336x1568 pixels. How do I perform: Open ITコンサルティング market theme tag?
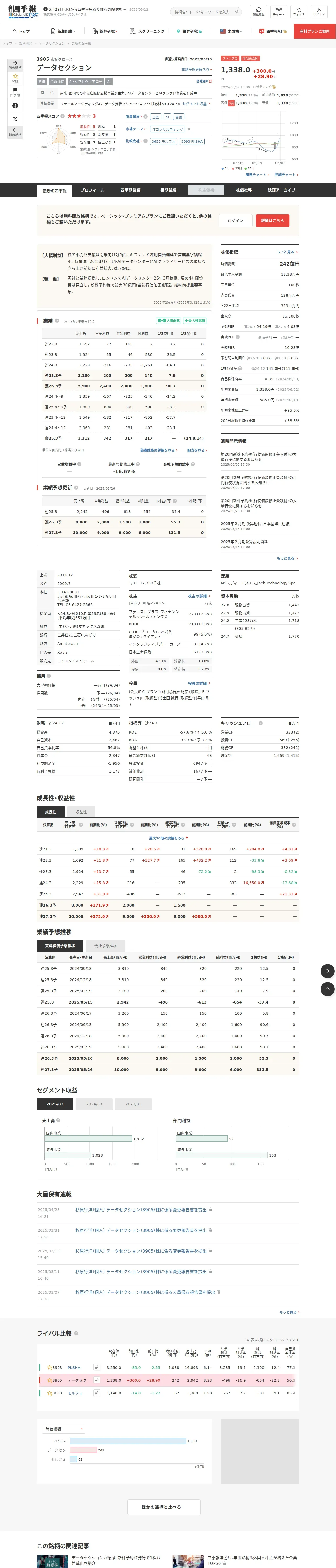pos(168,129)
